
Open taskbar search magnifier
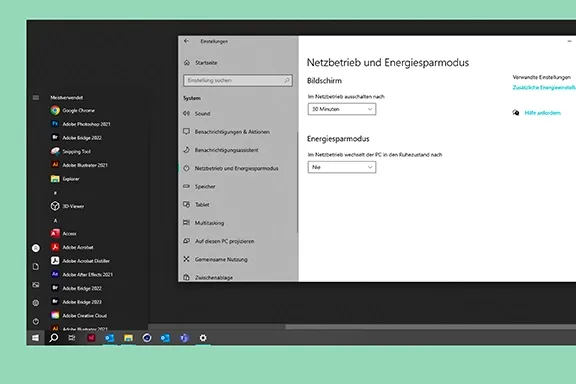[54, 338]
